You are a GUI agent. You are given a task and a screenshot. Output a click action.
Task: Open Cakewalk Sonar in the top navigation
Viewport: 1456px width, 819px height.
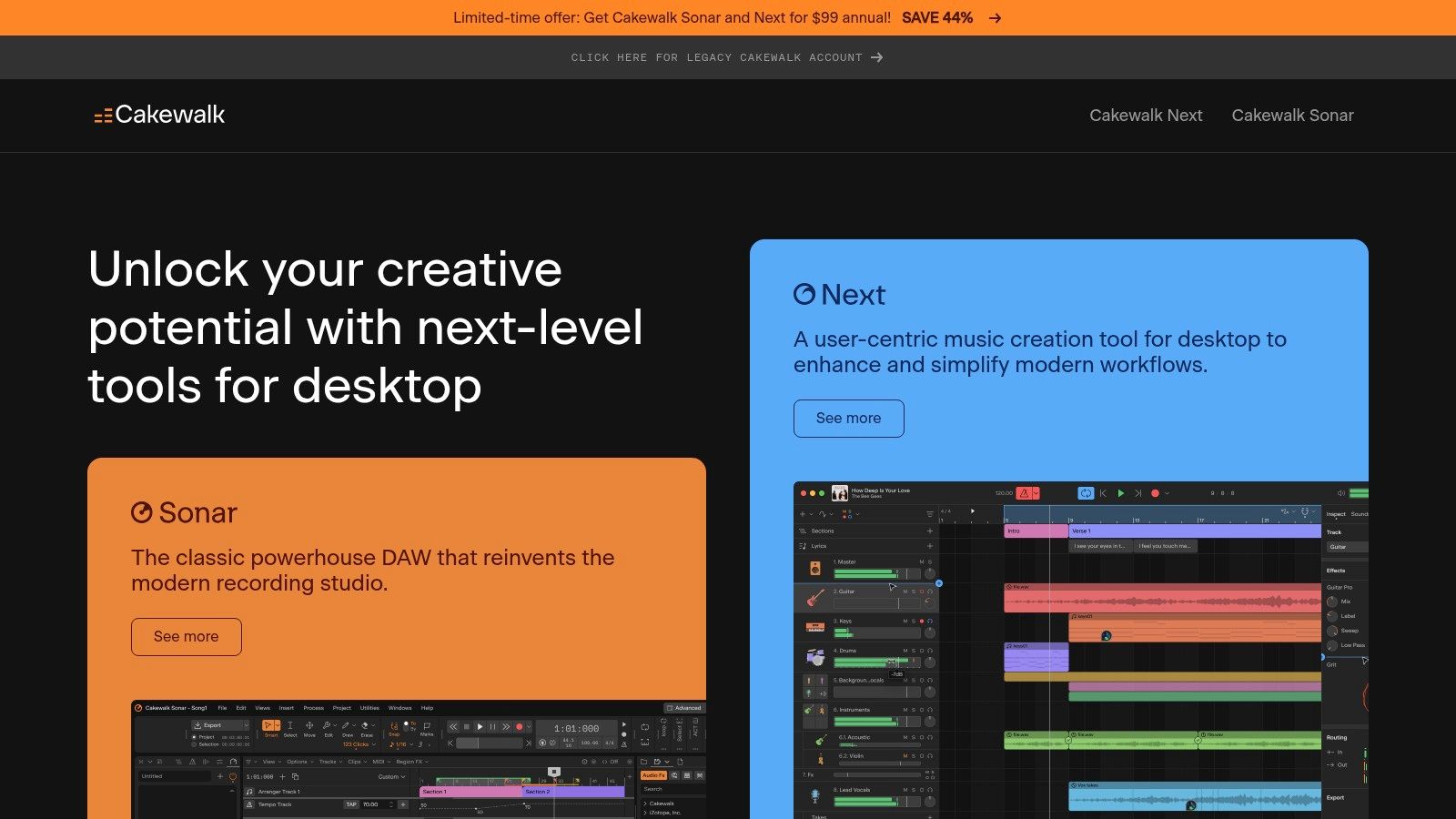1292,116
